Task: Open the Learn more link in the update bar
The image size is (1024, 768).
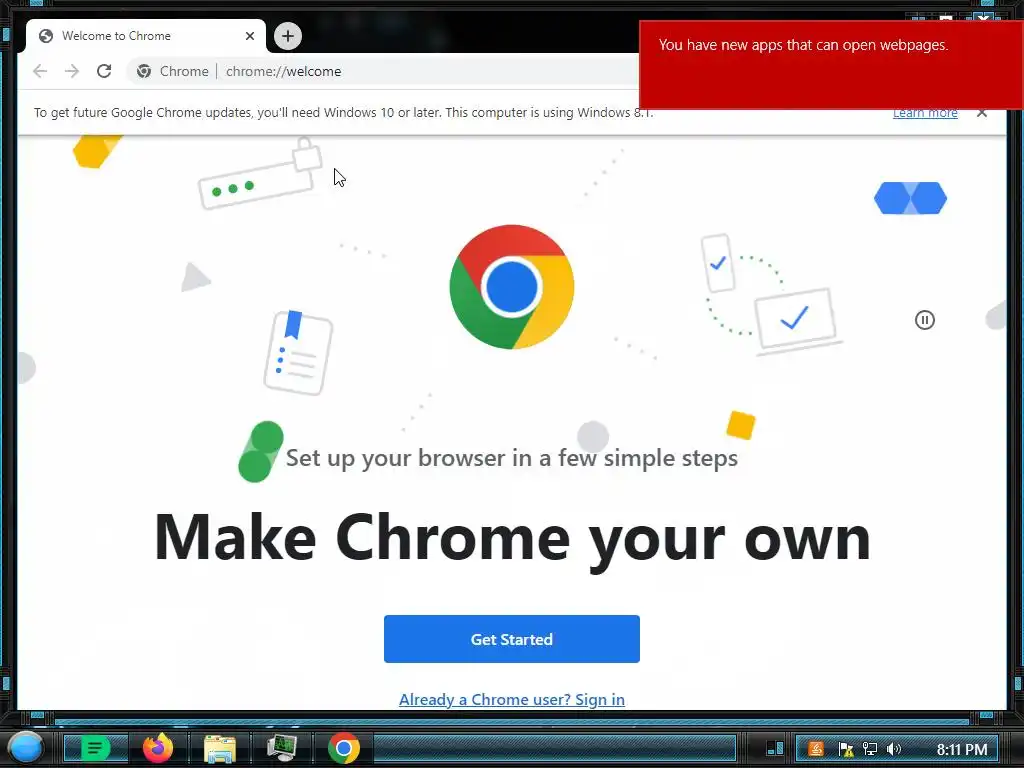Action: (x=925, y=114)
